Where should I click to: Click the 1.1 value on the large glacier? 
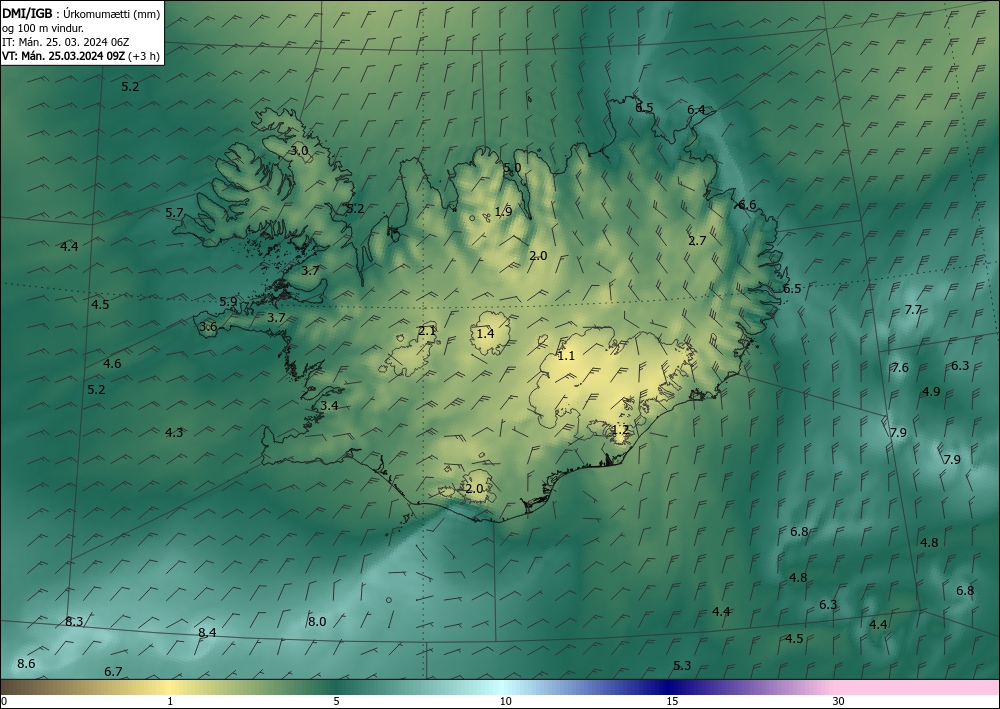click(x=566, y=356)
